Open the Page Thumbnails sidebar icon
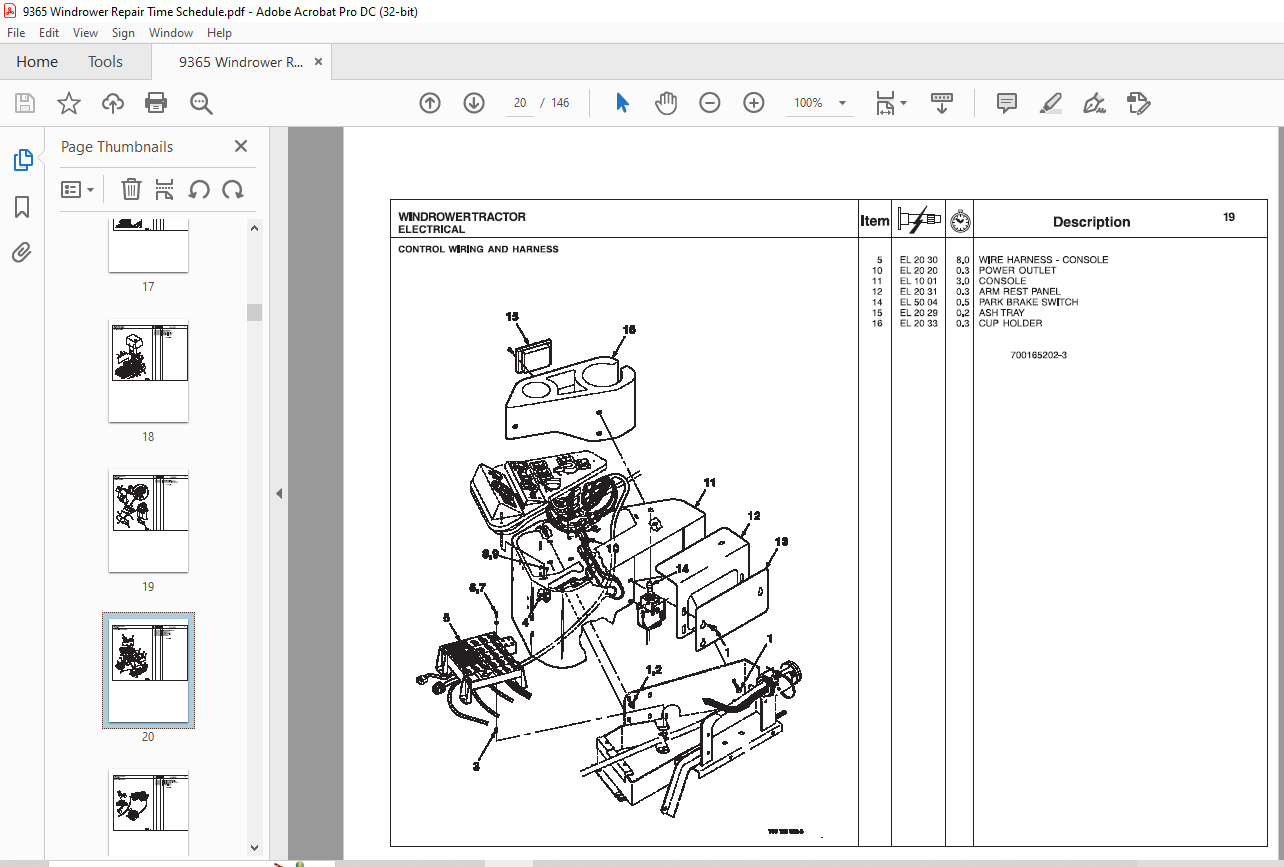This screenshot has height=867, width=1284. point(22,159)
